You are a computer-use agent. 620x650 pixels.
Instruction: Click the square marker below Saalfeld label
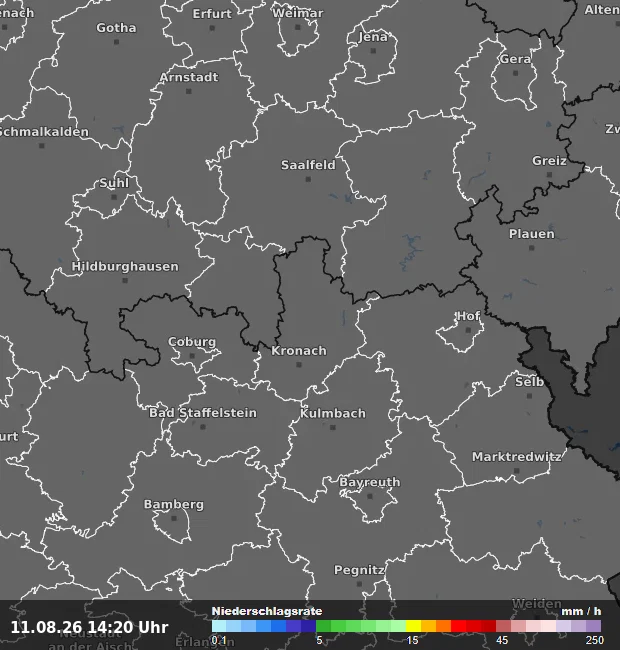308,179
